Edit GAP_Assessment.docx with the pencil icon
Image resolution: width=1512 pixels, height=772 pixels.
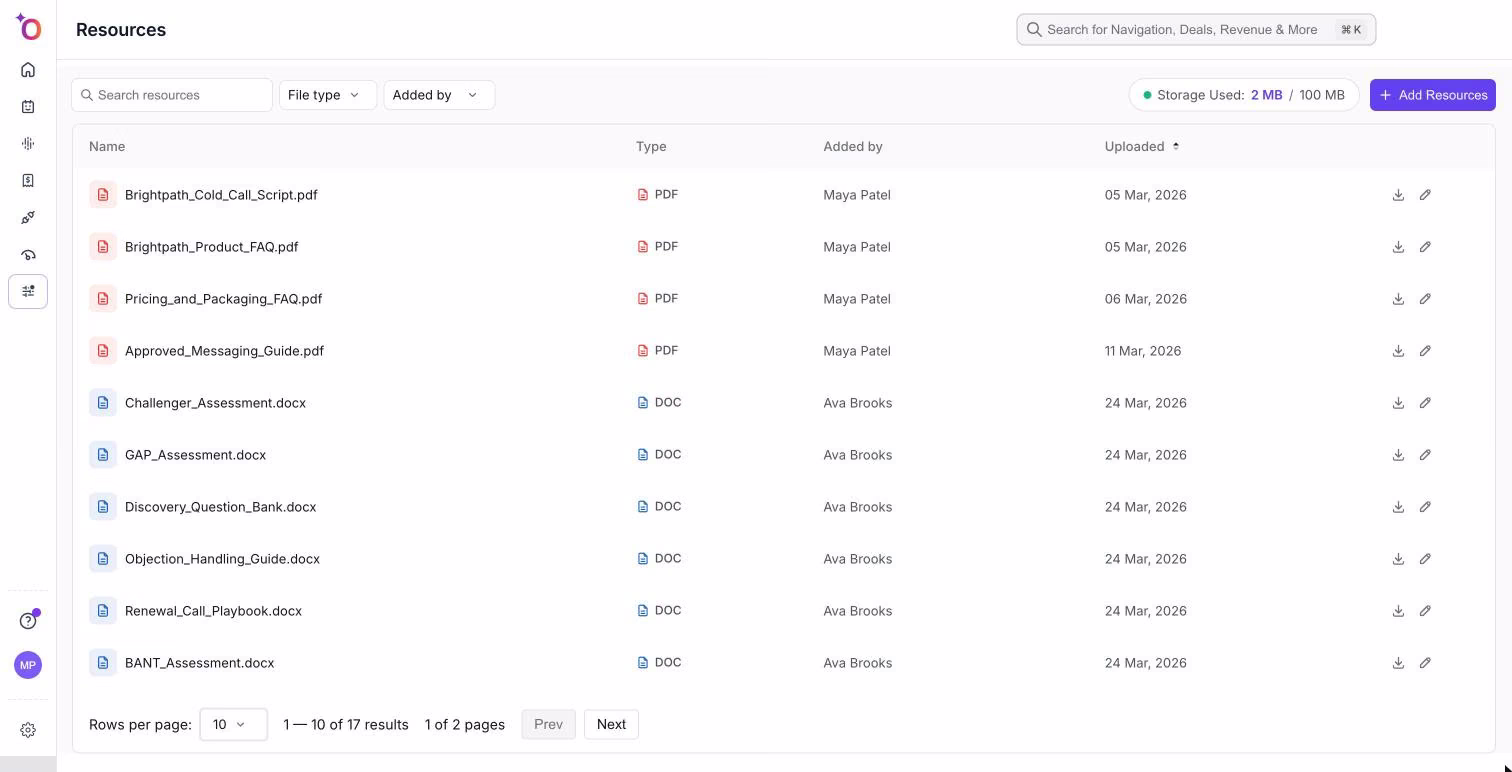click(1425, 455)
